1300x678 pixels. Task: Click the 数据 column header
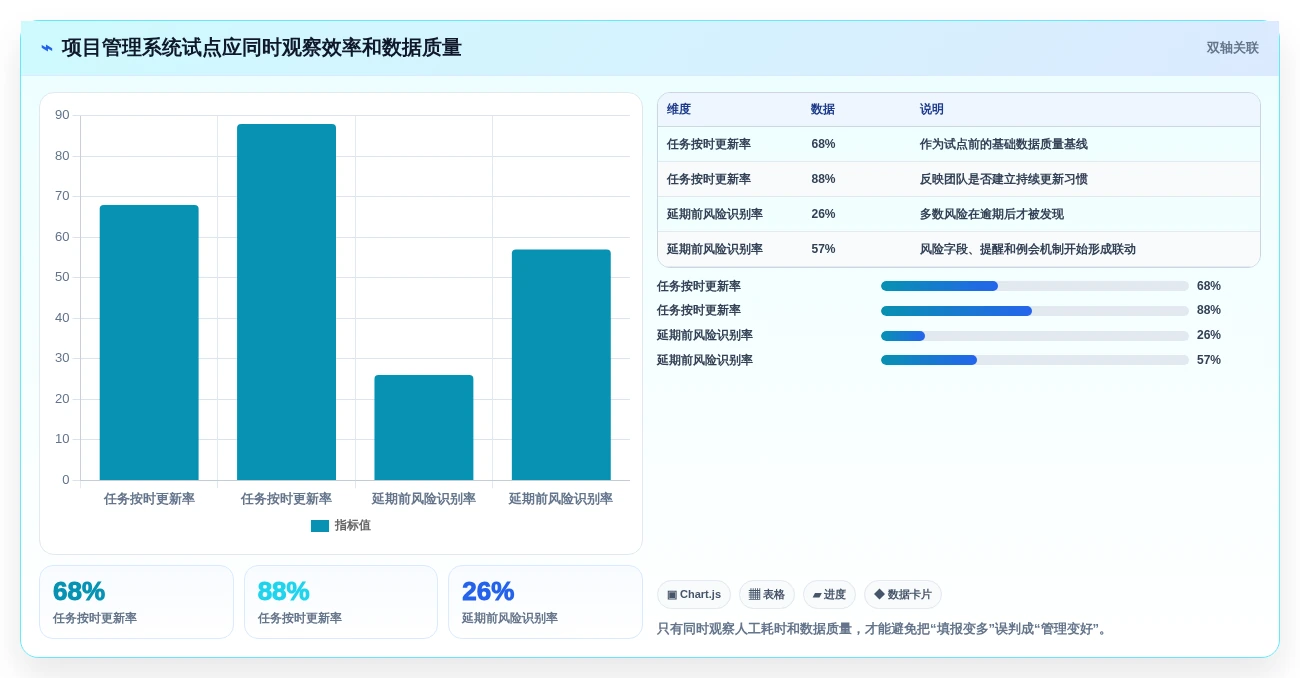[823, 110]
